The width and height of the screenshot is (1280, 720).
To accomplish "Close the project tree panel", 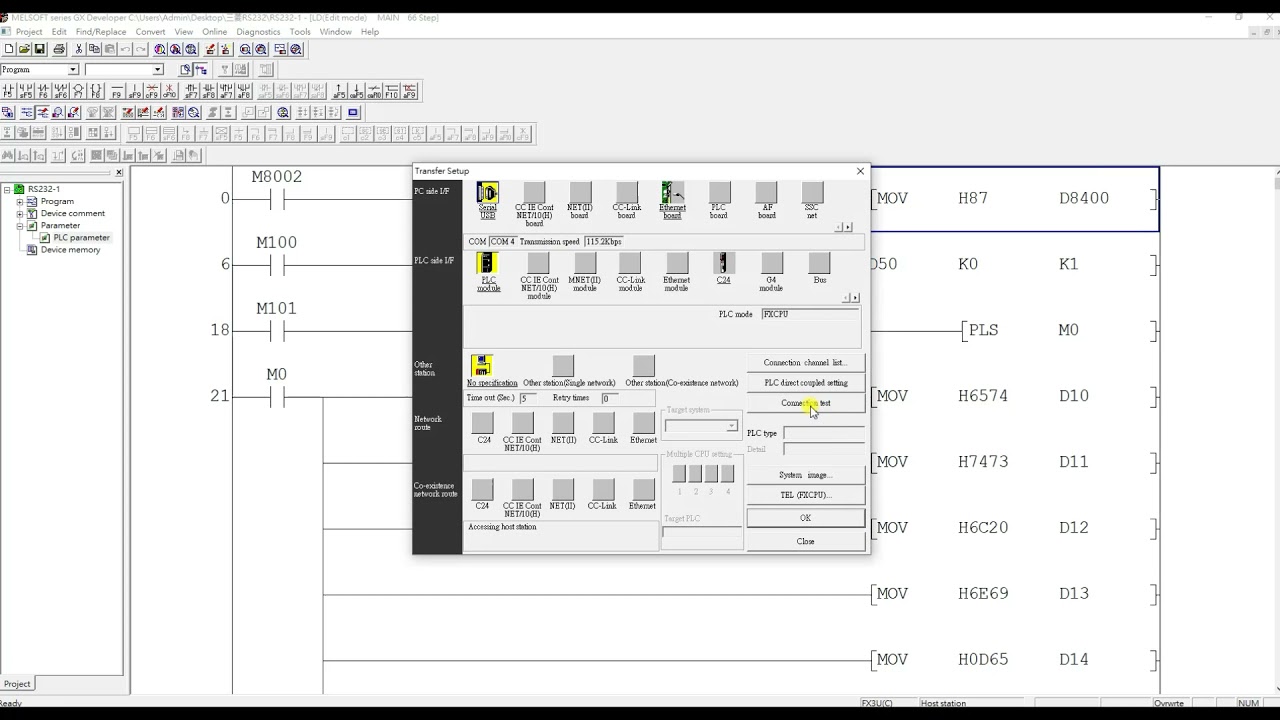I will tap(119, 172).
